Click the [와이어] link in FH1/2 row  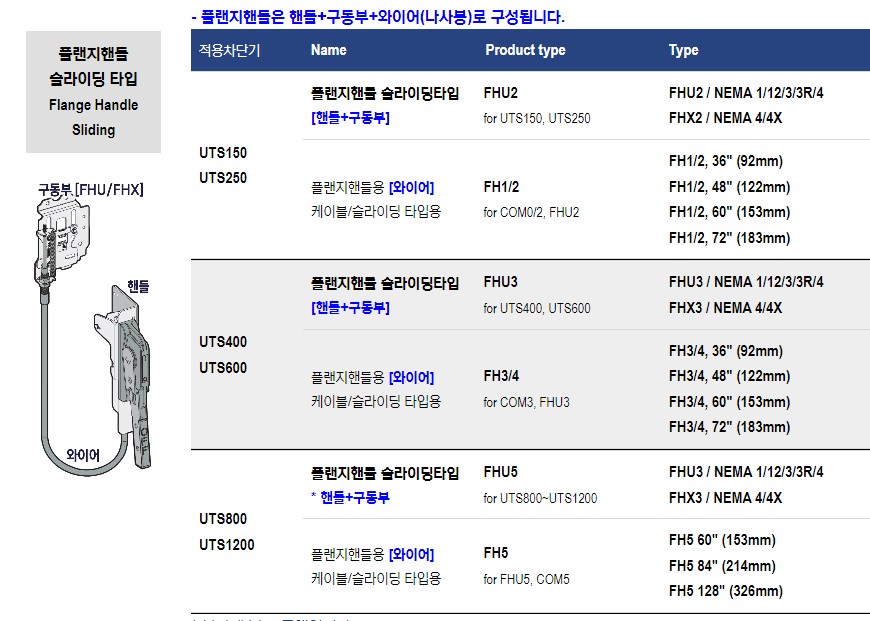point(411,188)
